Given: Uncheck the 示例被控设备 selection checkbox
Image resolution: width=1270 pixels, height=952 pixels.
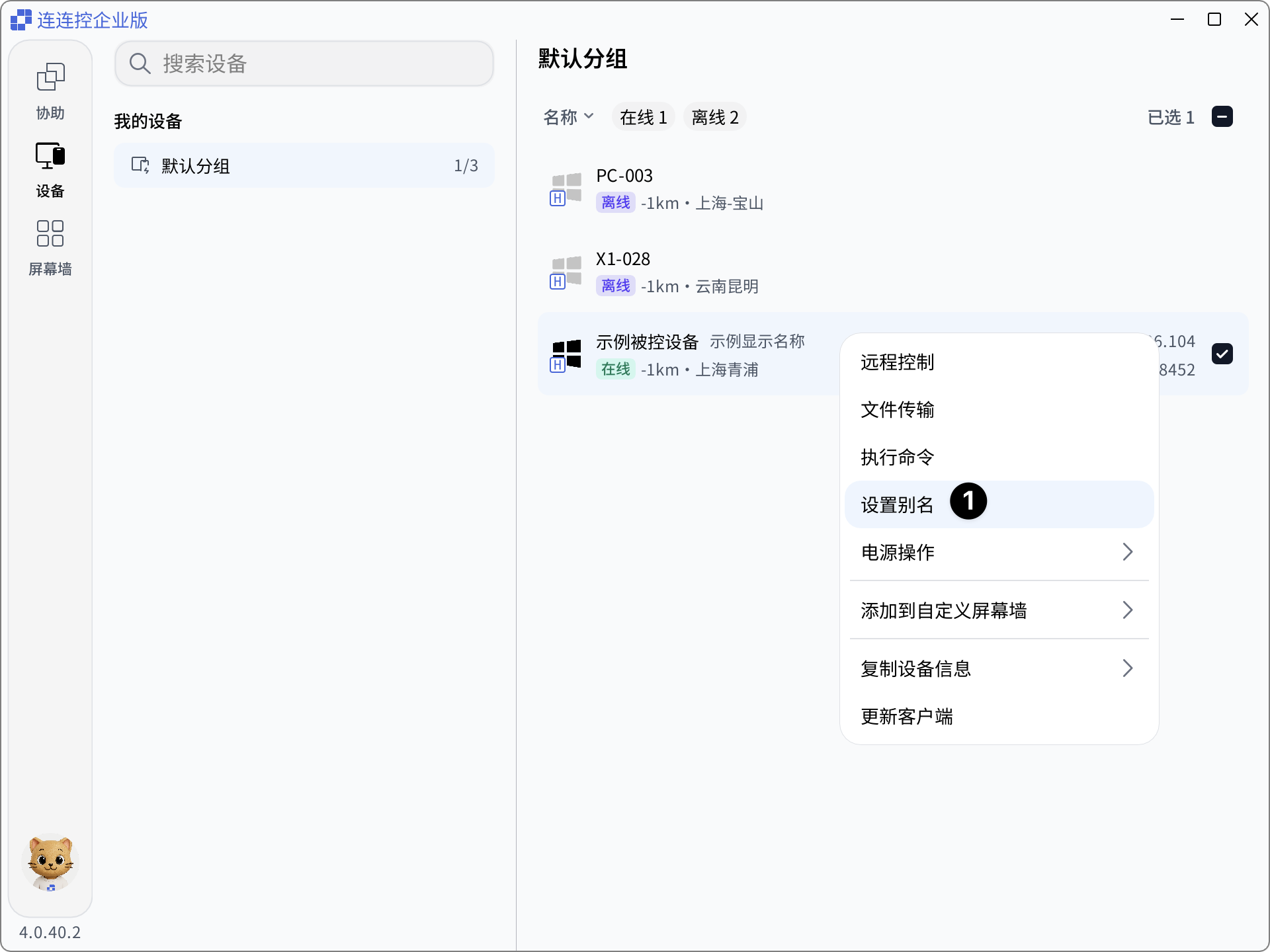Looking at the screenshot, I should (x=1222, y=354).
